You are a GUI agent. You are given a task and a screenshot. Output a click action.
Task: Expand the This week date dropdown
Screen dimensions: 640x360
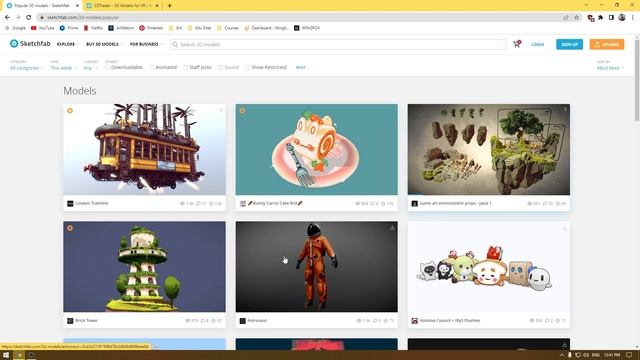(x=63, y=68)
